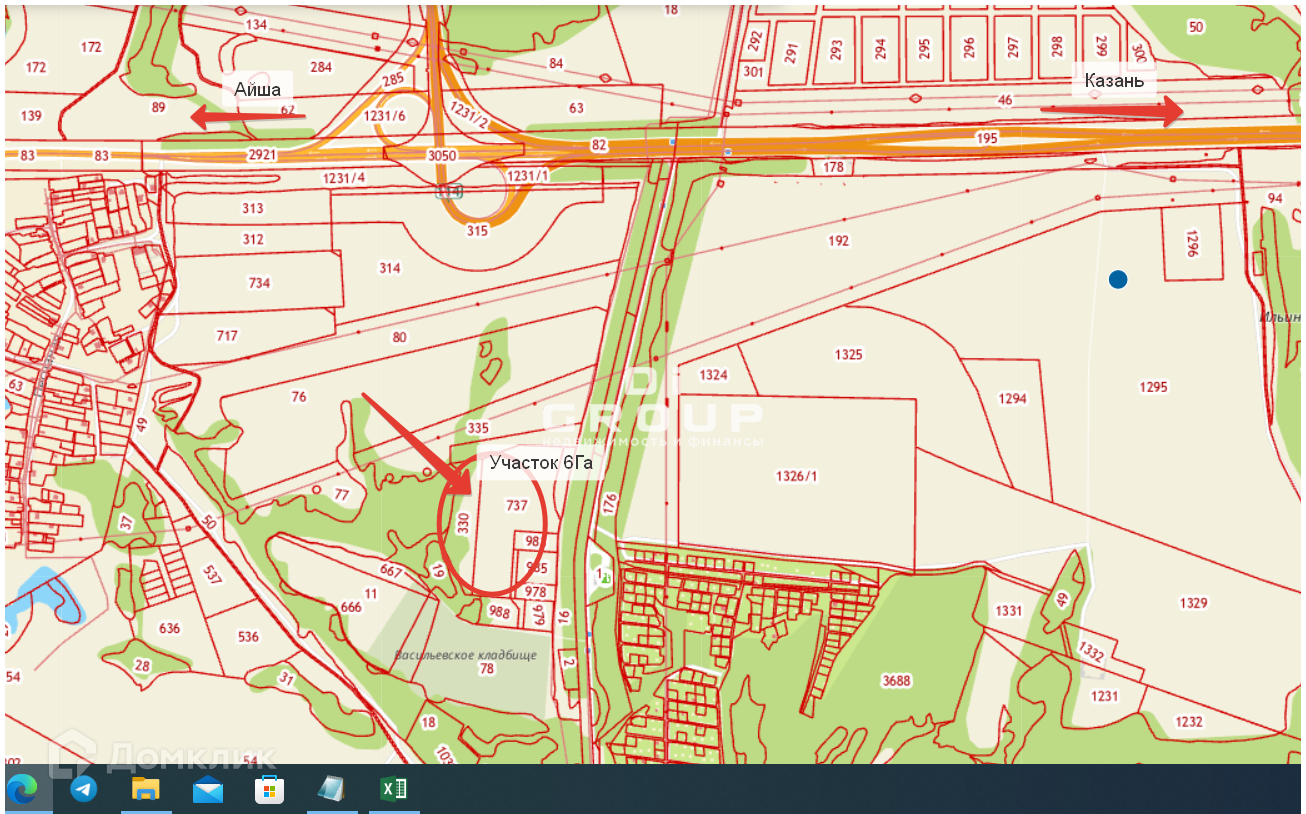Click parcel number 94
Image resolution: width=1306 pixels, height=814 pixels.
(1274, 199)
